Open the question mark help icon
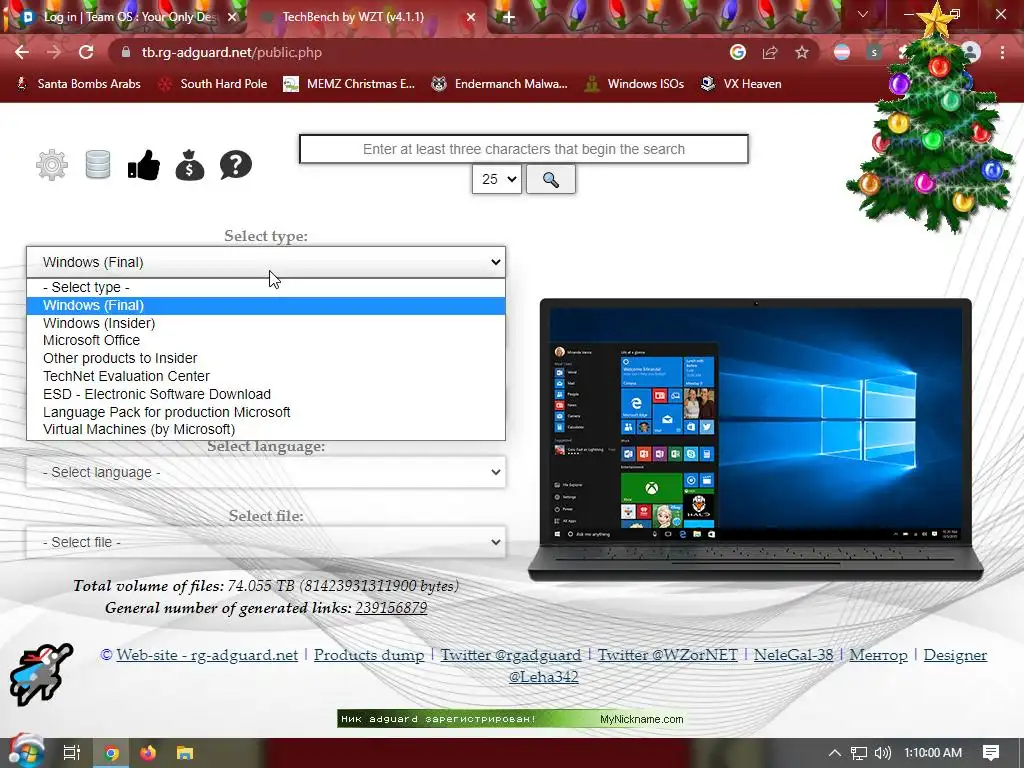The image size is (1024, 768). point(236,165)
